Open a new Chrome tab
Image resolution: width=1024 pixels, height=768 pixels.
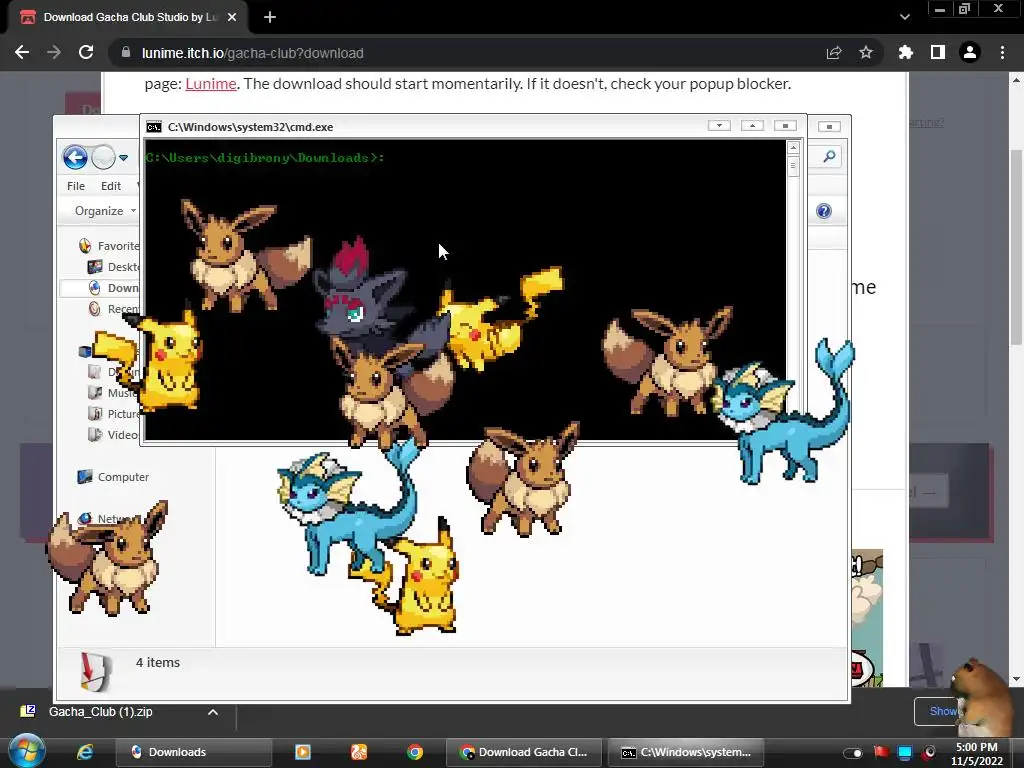click(270, 18)
